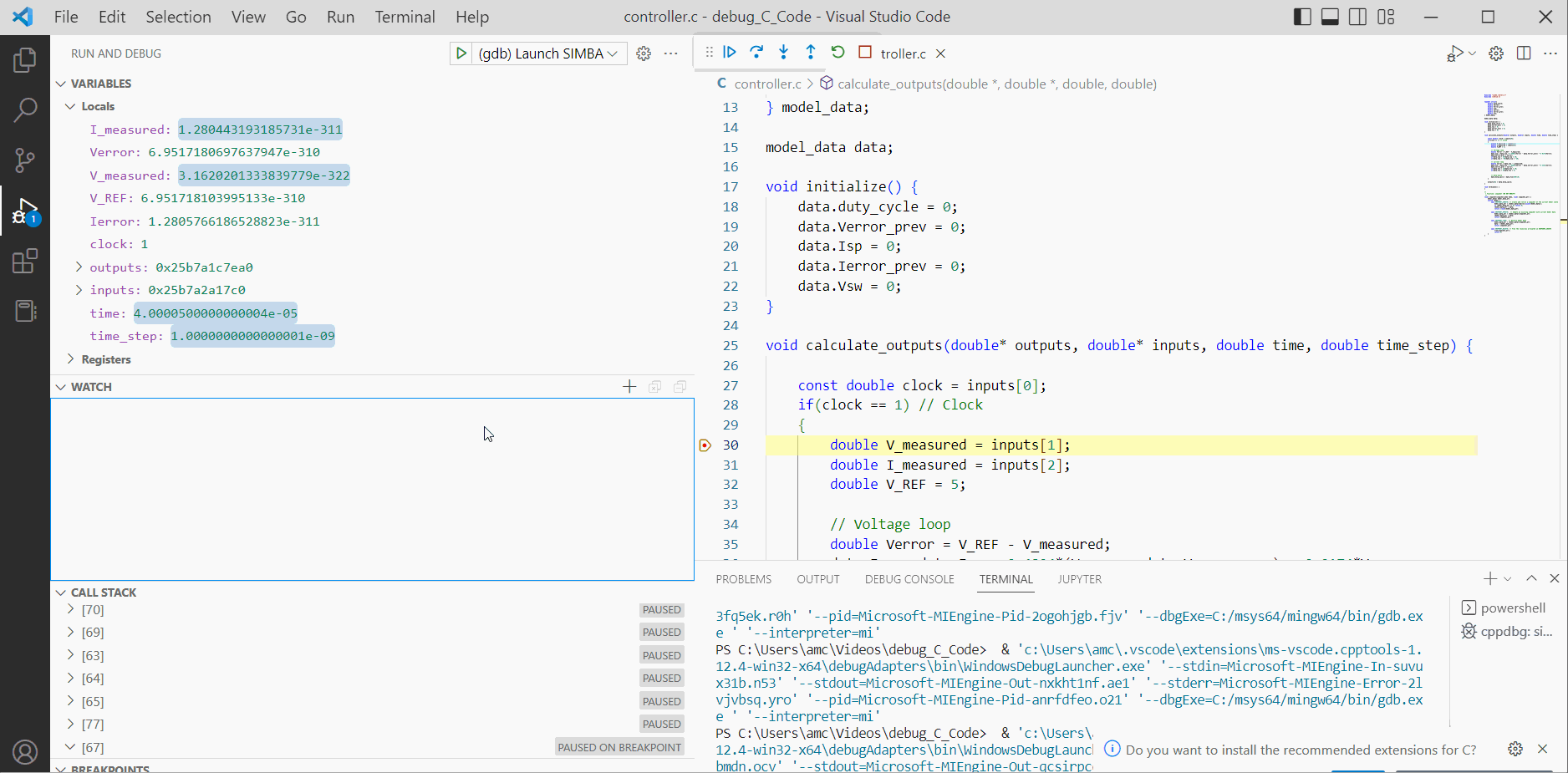Start debugging with green play button
Viewport: 1568px width, 773px height.
[461, 53]
